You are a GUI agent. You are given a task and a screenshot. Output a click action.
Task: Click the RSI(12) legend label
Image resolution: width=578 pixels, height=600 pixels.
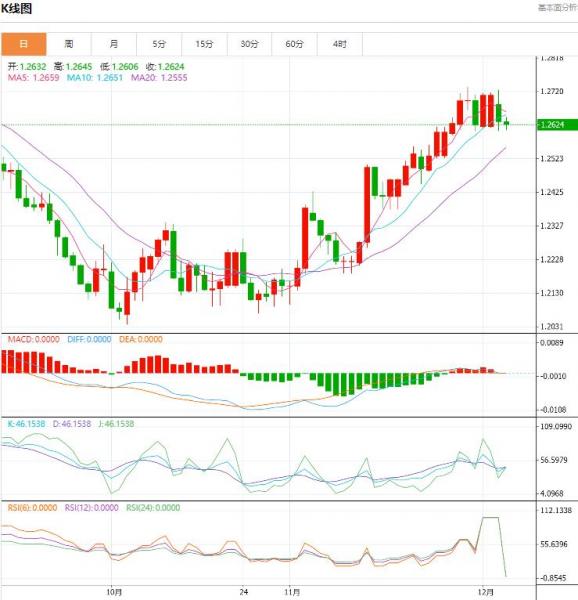click(x=91, y=508)
